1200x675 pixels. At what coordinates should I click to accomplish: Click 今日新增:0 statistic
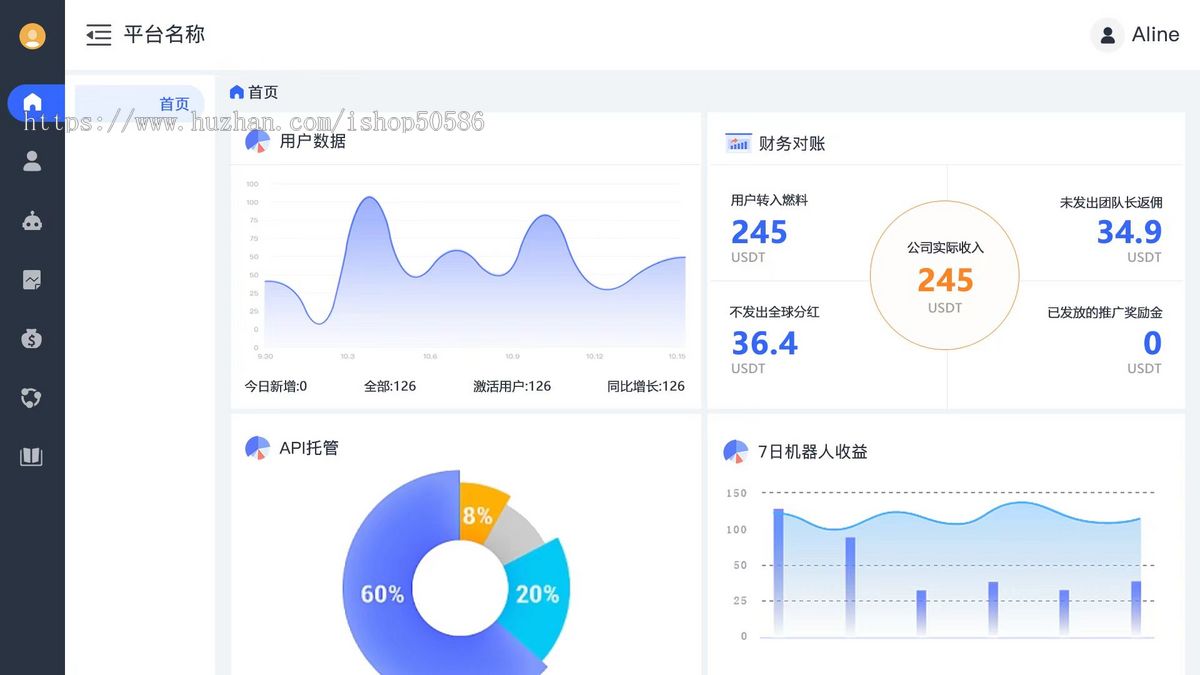click(x=276, y=386)
